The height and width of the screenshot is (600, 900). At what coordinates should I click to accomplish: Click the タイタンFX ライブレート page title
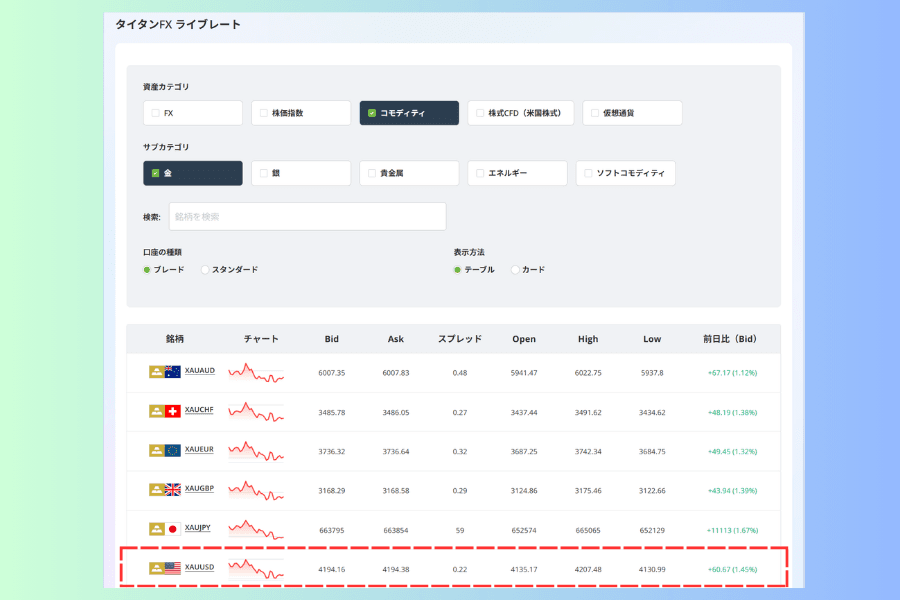tap(178, 24)
